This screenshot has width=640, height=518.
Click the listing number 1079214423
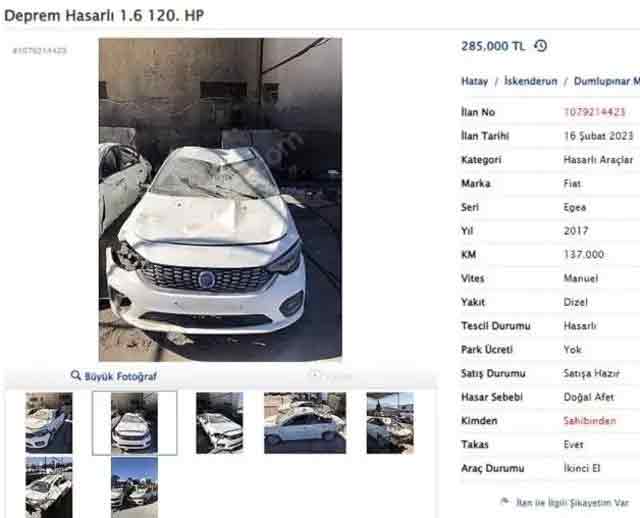(594, 112)
